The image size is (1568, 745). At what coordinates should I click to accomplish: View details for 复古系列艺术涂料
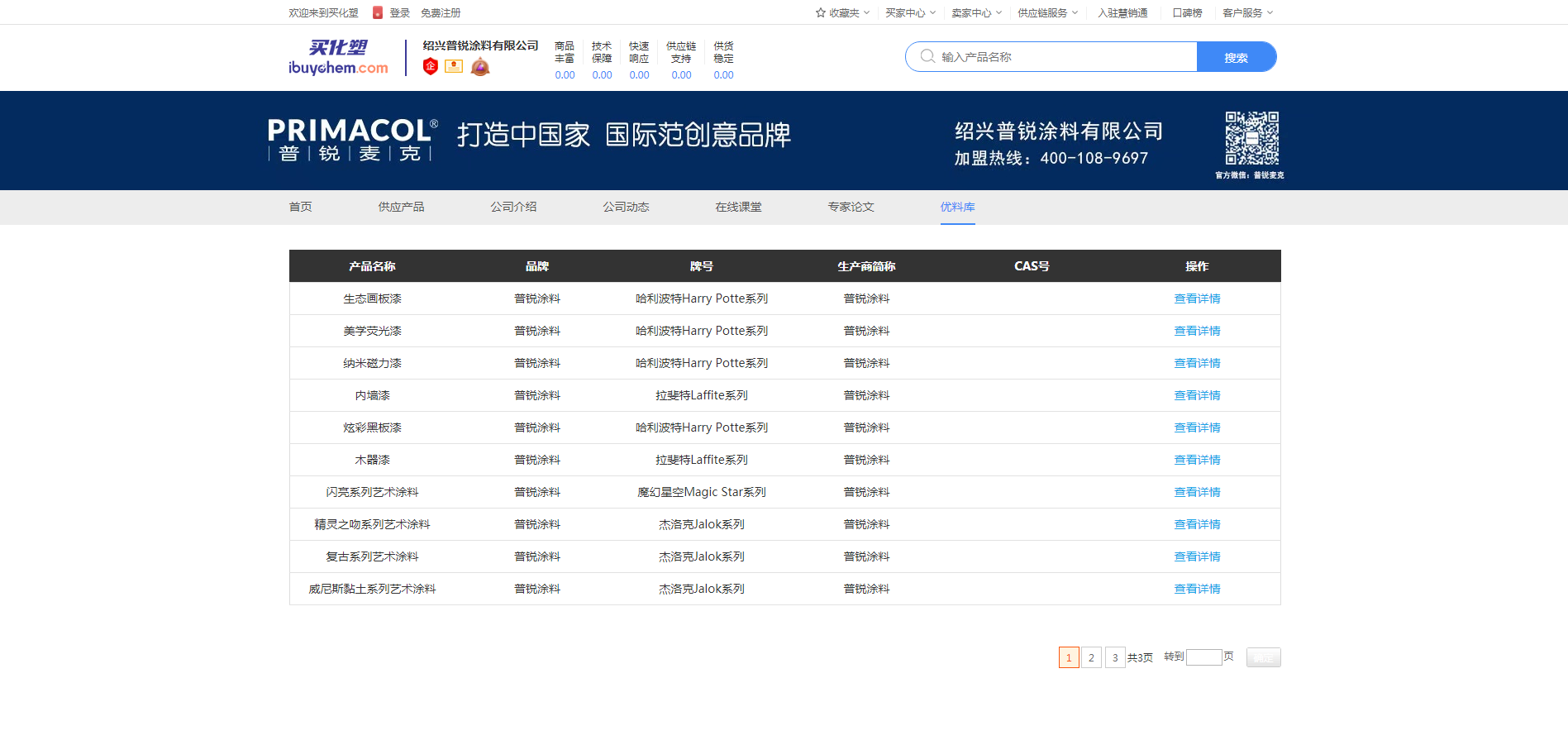pyautogui.click(x=1197, y=556)
